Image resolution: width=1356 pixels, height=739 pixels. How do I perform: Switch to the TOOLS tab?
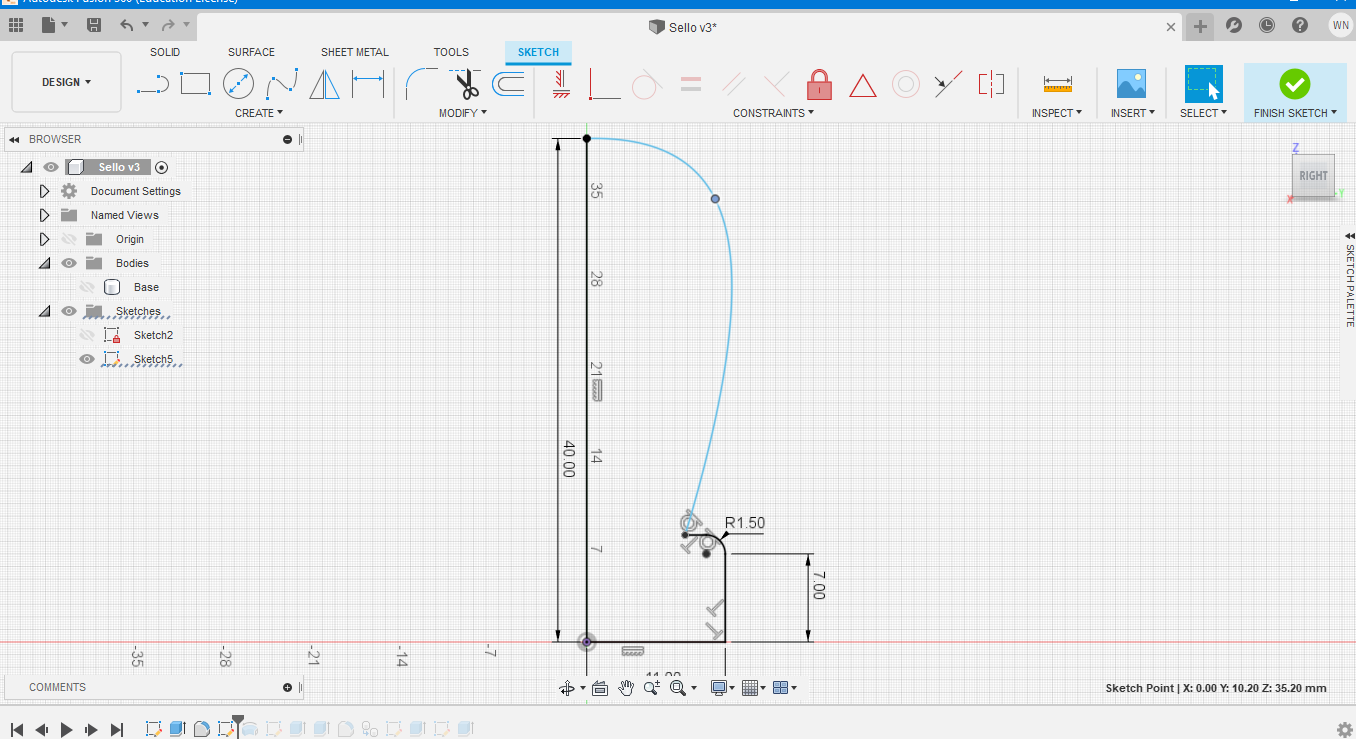(451, 52)
